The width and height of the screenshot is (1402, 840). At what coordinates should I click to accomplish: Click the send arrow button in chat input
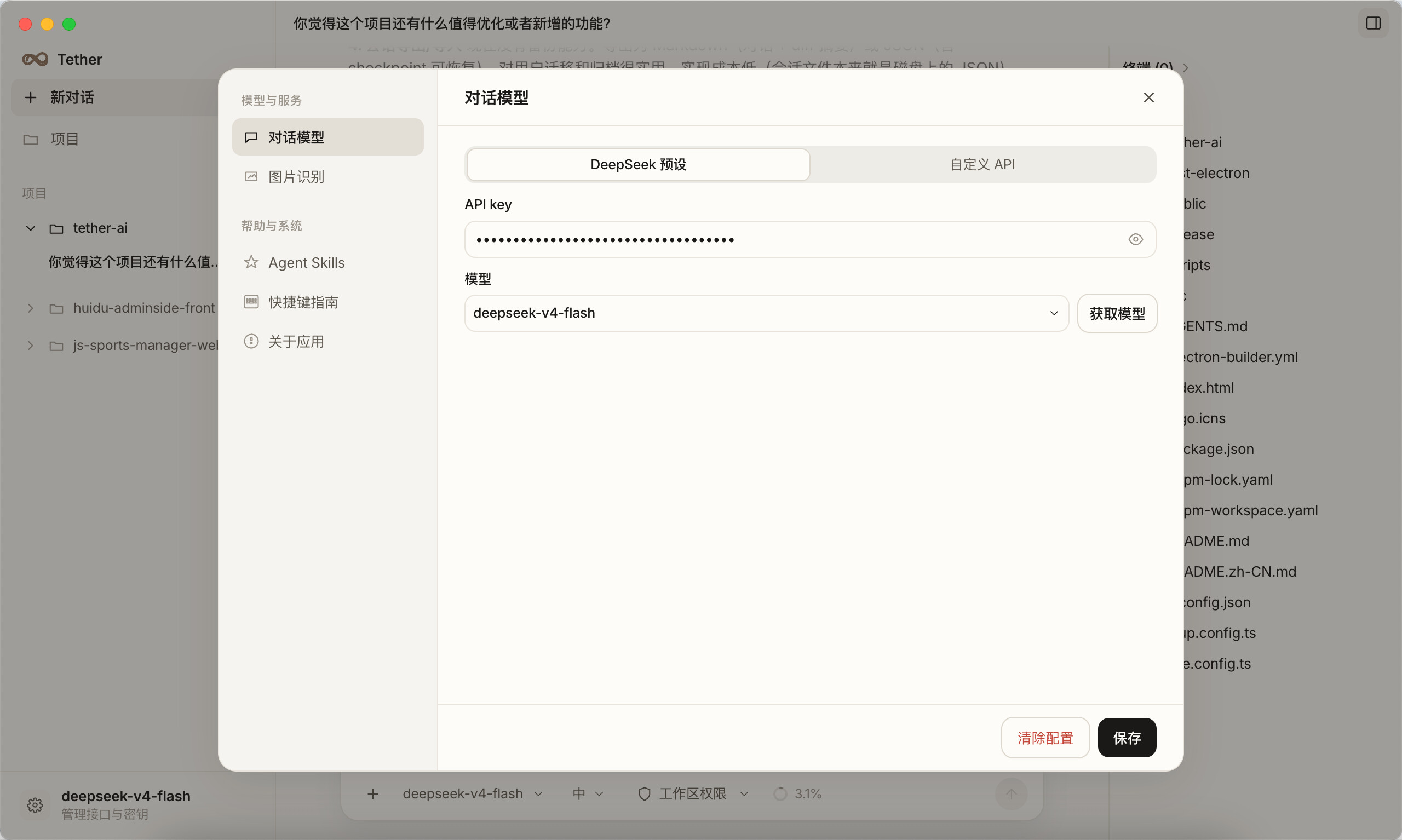1011,794
